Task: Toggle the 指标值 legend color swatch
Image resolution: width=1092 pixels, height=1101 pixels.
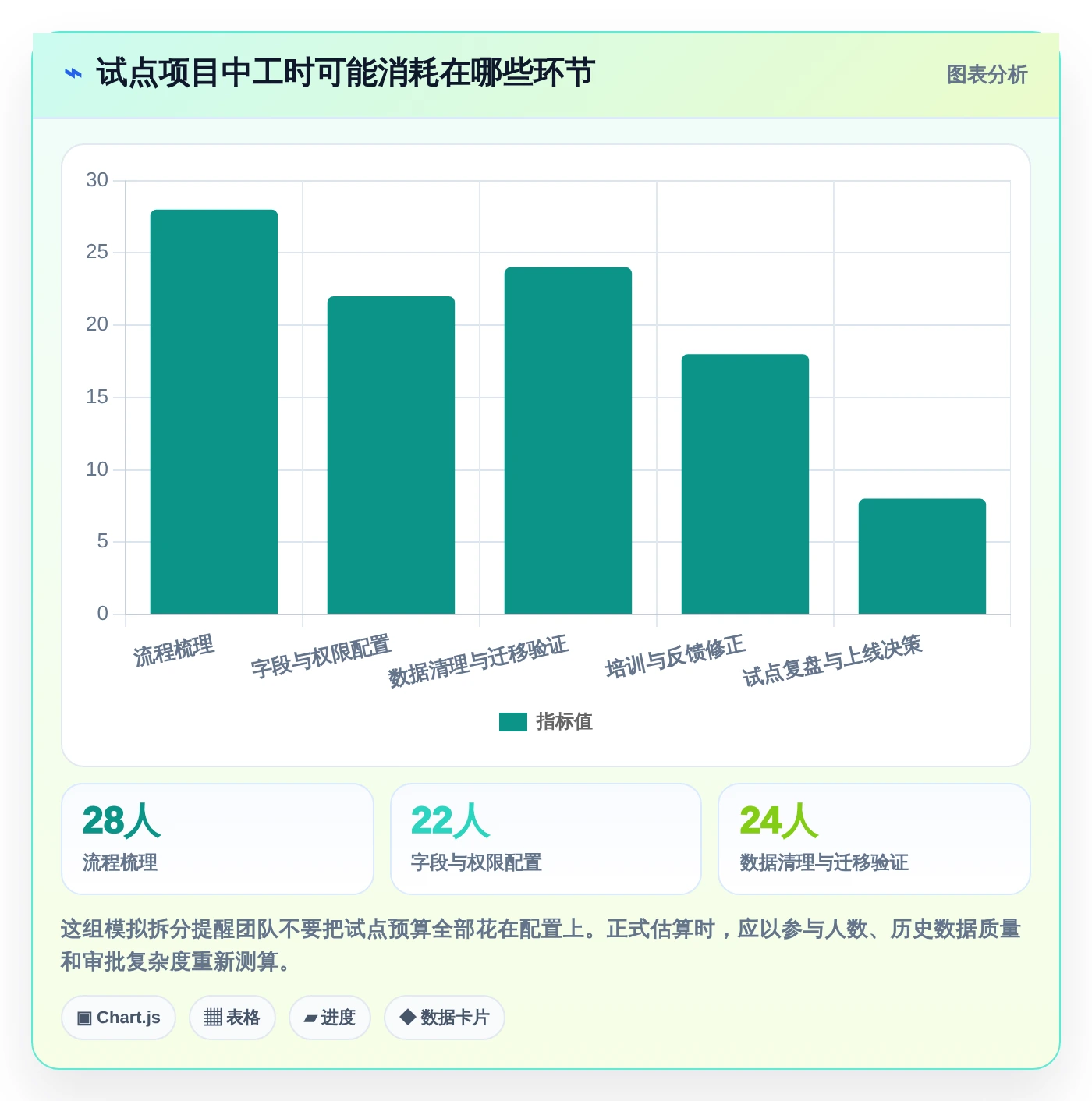Action: [513, 722]
